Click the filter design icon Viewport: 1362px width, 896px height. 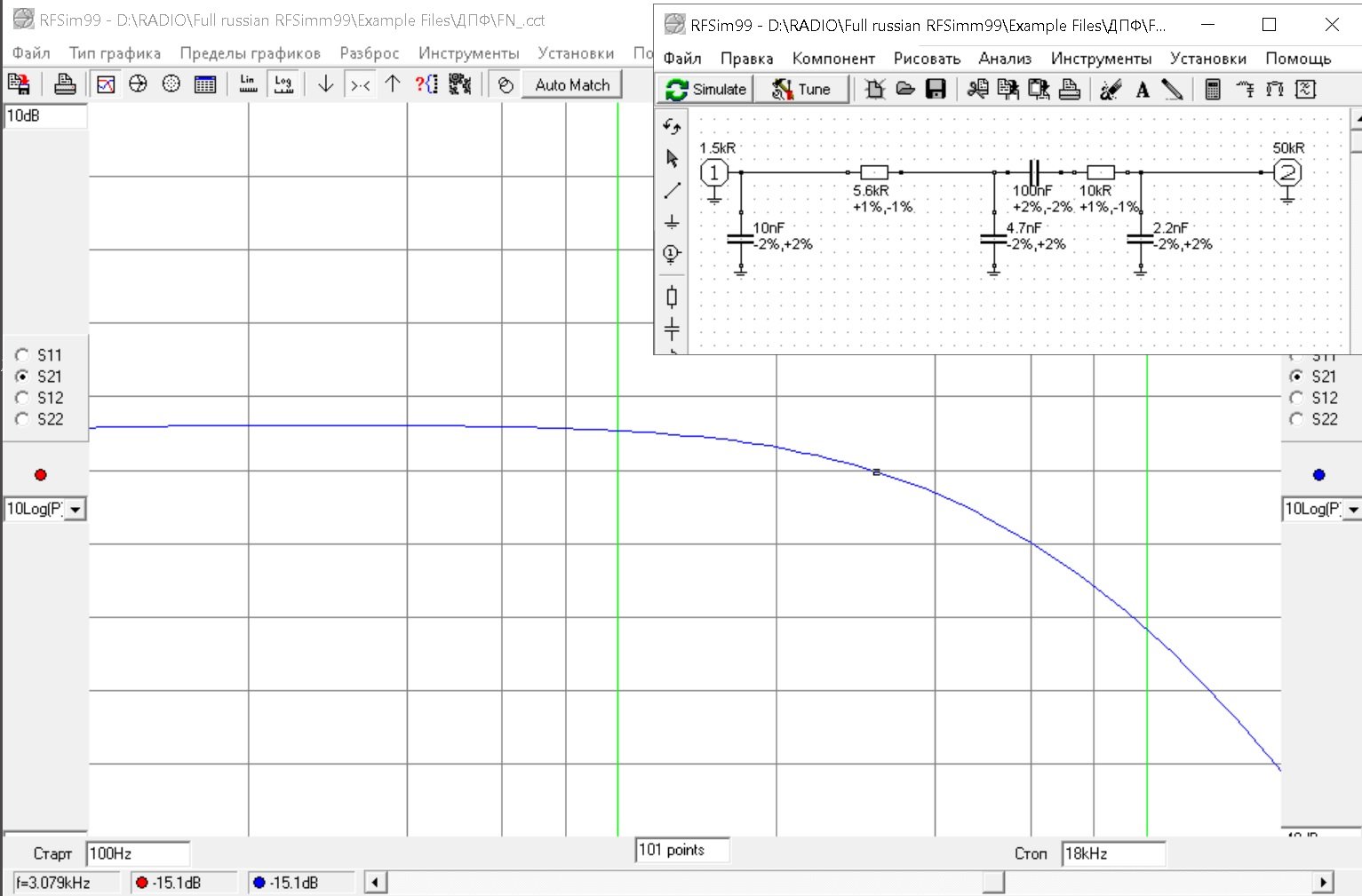1306,90
